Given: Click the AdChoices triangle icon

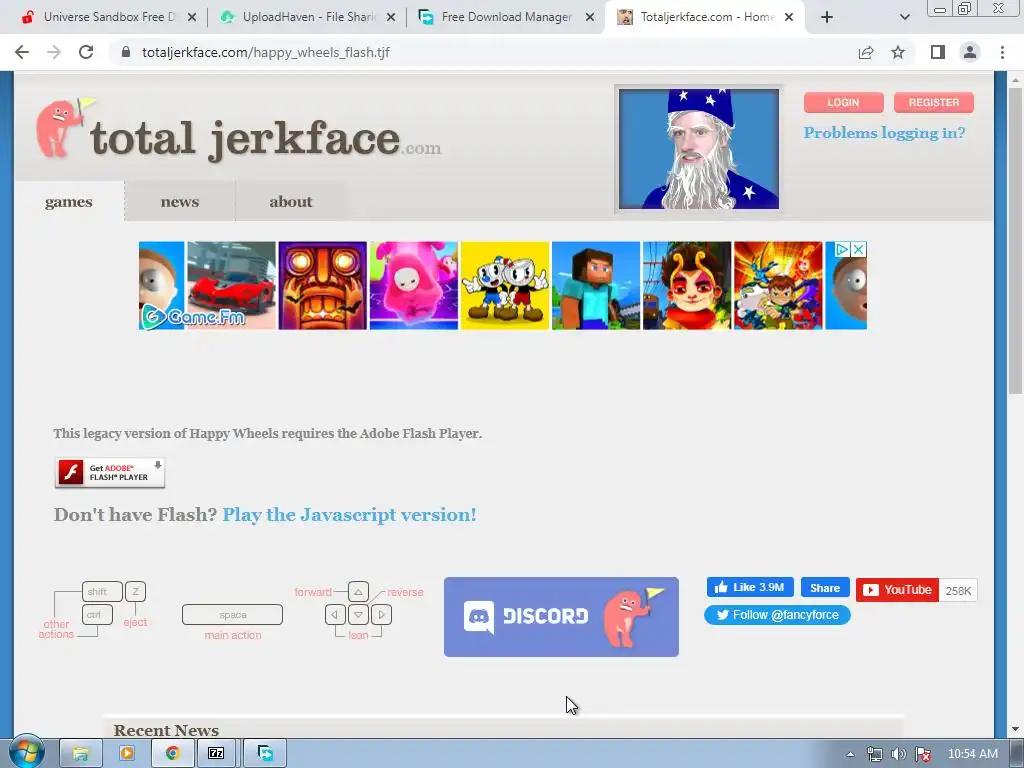Looking at the screenshot, I should coord(842,249).
